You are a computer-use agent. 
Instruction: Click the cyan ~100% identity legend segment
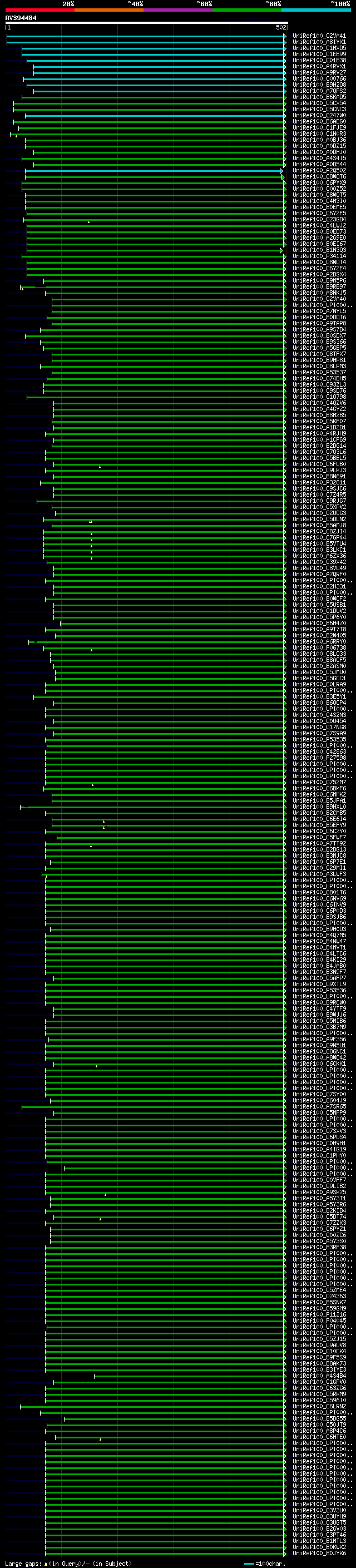[x=316, y=10]
